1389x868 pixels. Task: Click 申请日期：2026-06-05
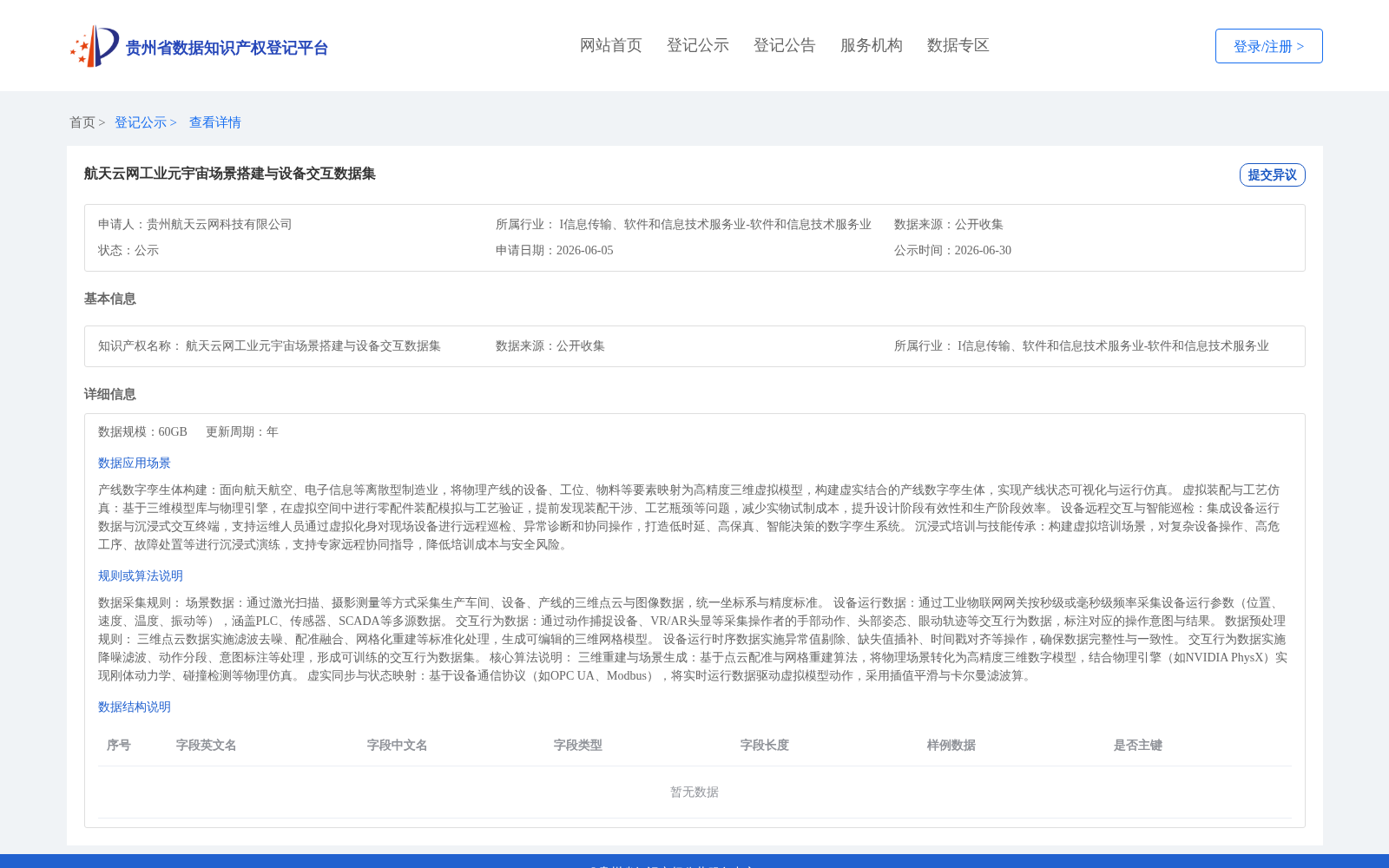(555, 250)
